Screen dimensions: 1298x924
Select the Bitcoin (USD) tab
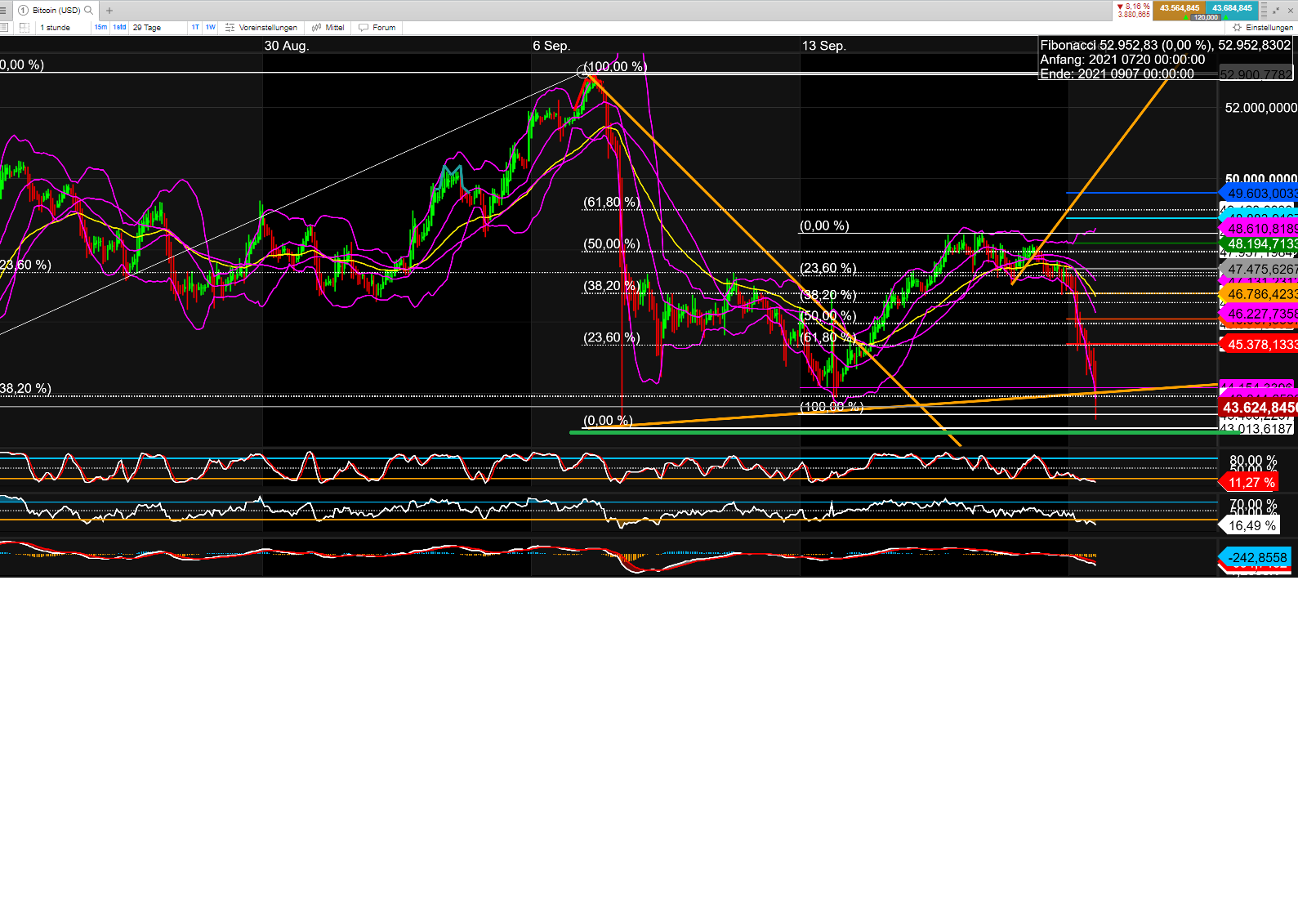tap(56, 11)
